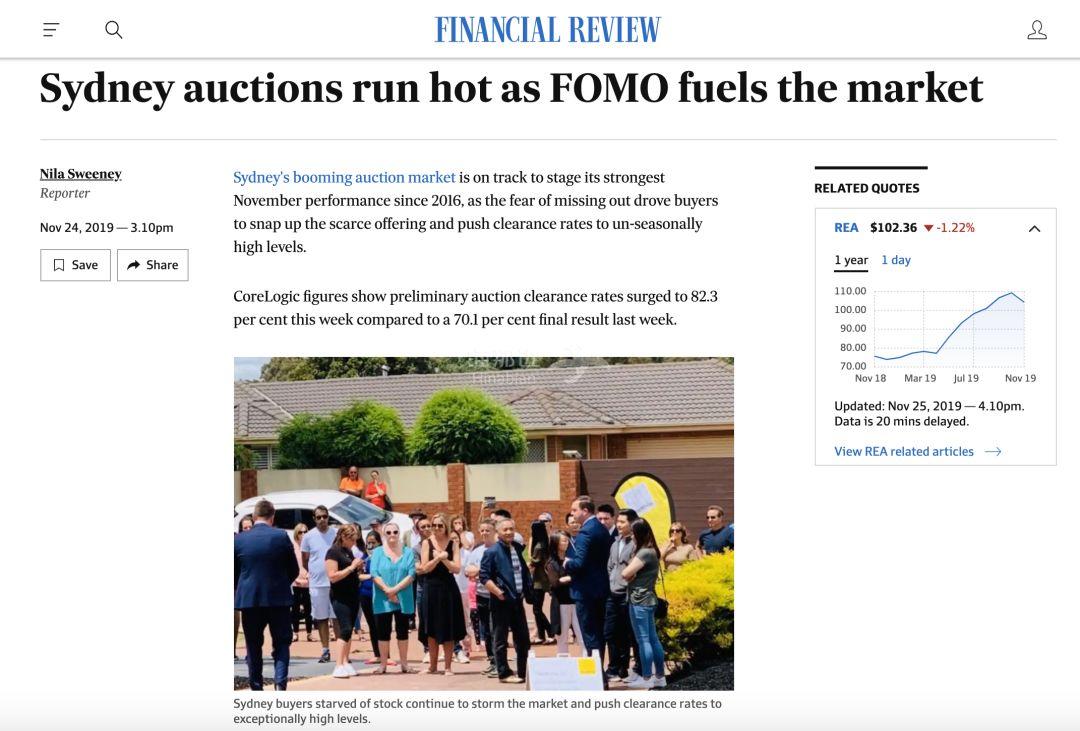Open the hamburger navigation menu
Screen dimensions: 1080x731
51,30
